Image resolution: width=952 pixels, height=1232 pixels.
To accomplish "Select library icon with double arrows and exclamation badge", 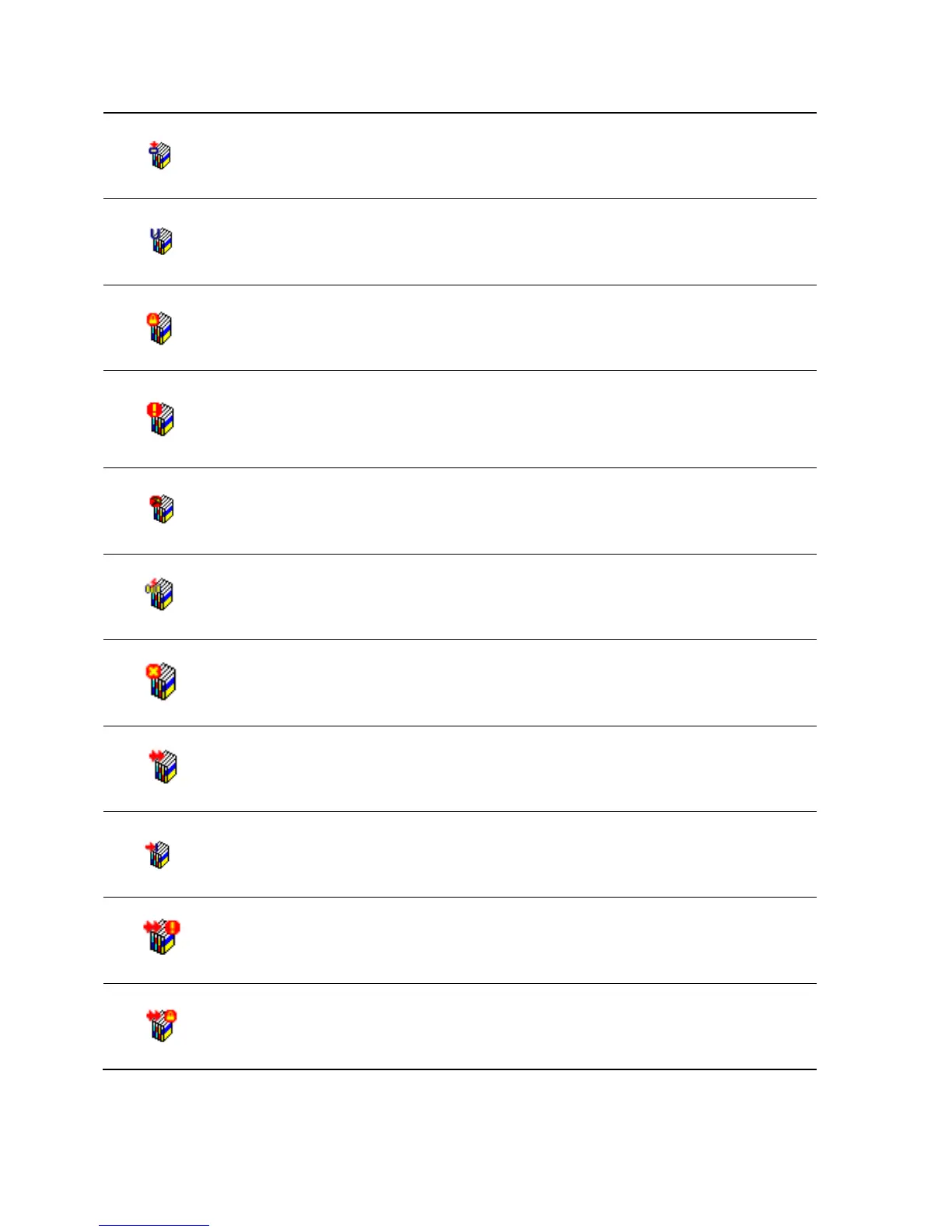I will pyautogui.click(x=162, y=936).
